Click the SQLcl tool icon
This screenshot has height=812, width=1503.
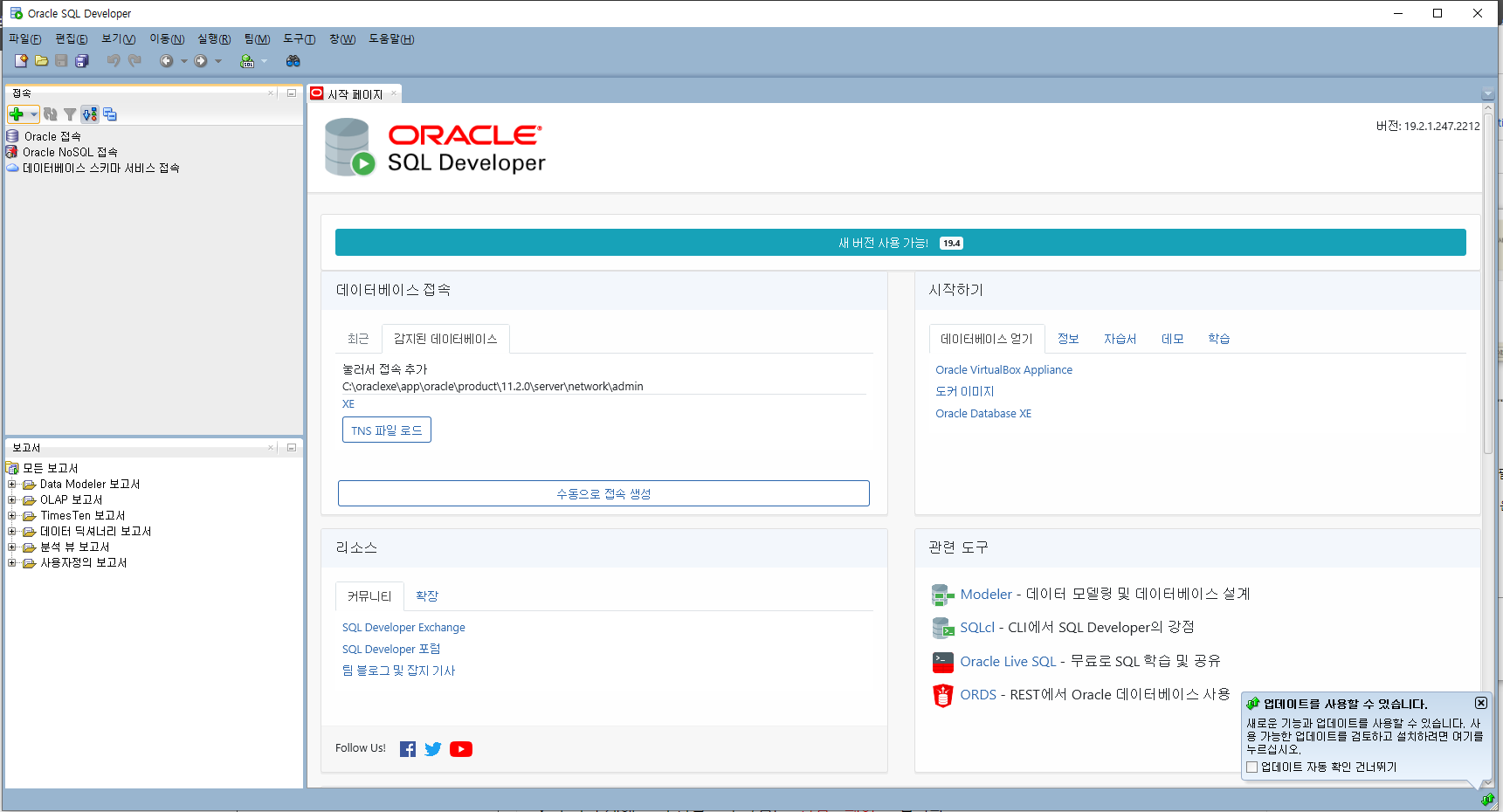(x=943, y=628)
